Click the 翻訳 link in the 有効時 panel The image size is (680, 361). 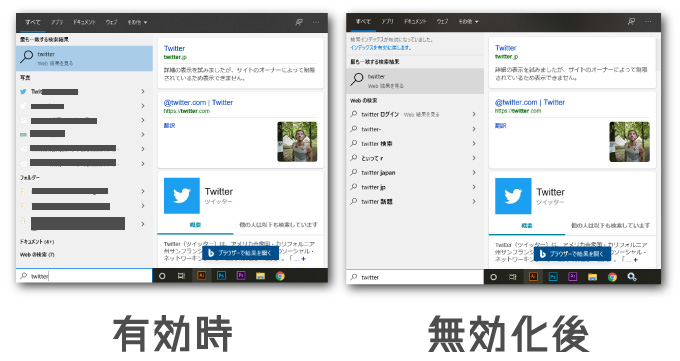coord(169,126)
